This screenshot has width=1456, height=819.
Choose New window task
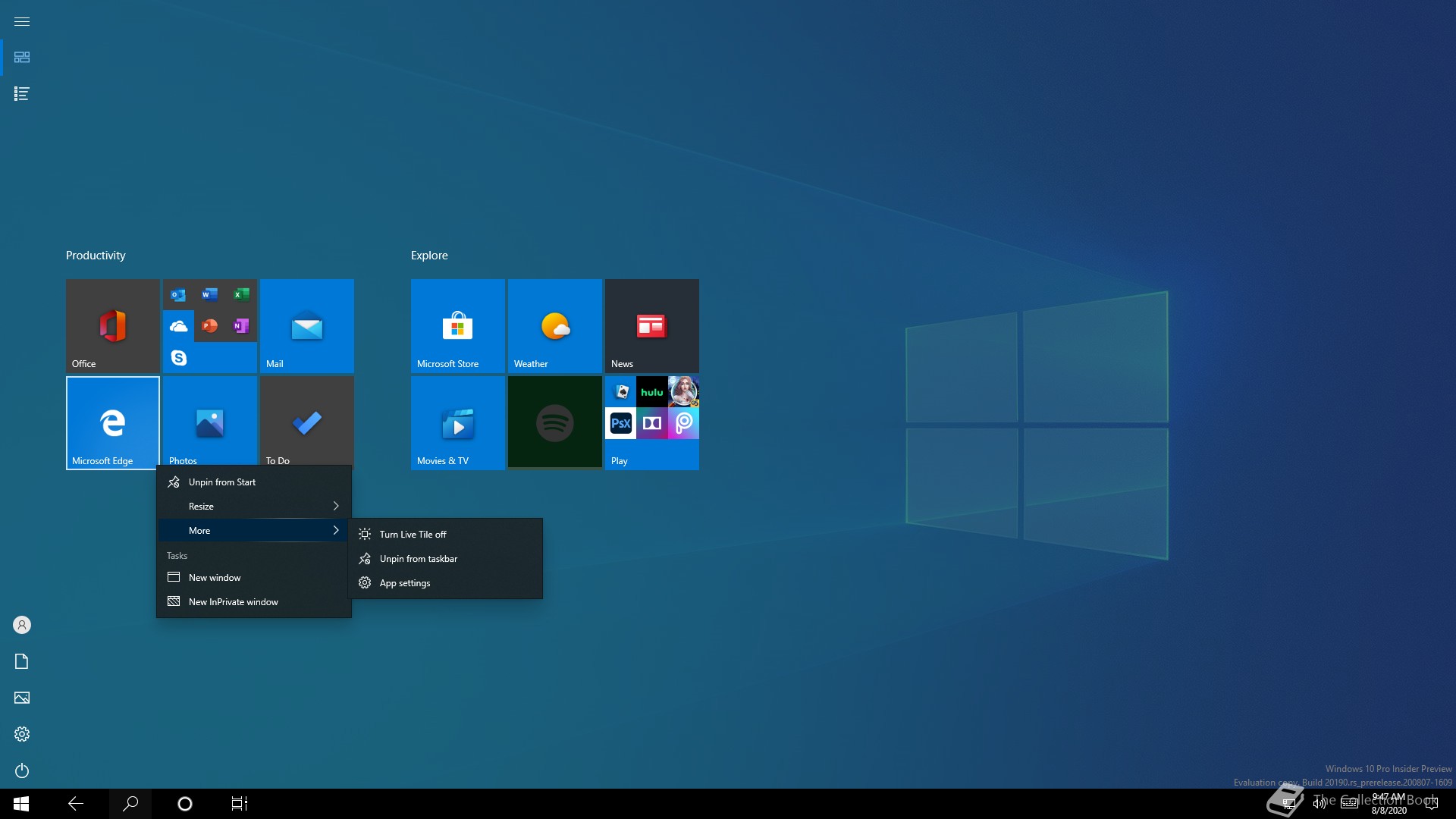254,578
